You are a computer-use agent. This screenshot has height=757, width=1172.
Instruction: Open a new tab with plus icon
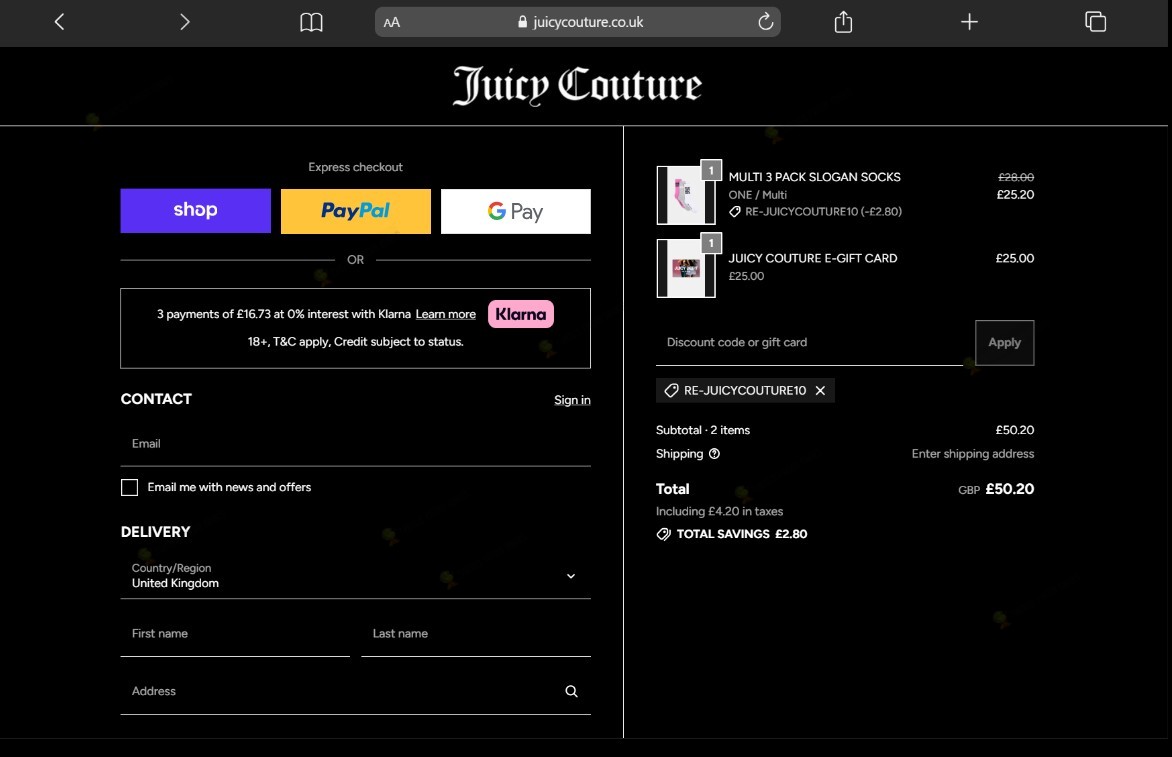tap(969, 22)
